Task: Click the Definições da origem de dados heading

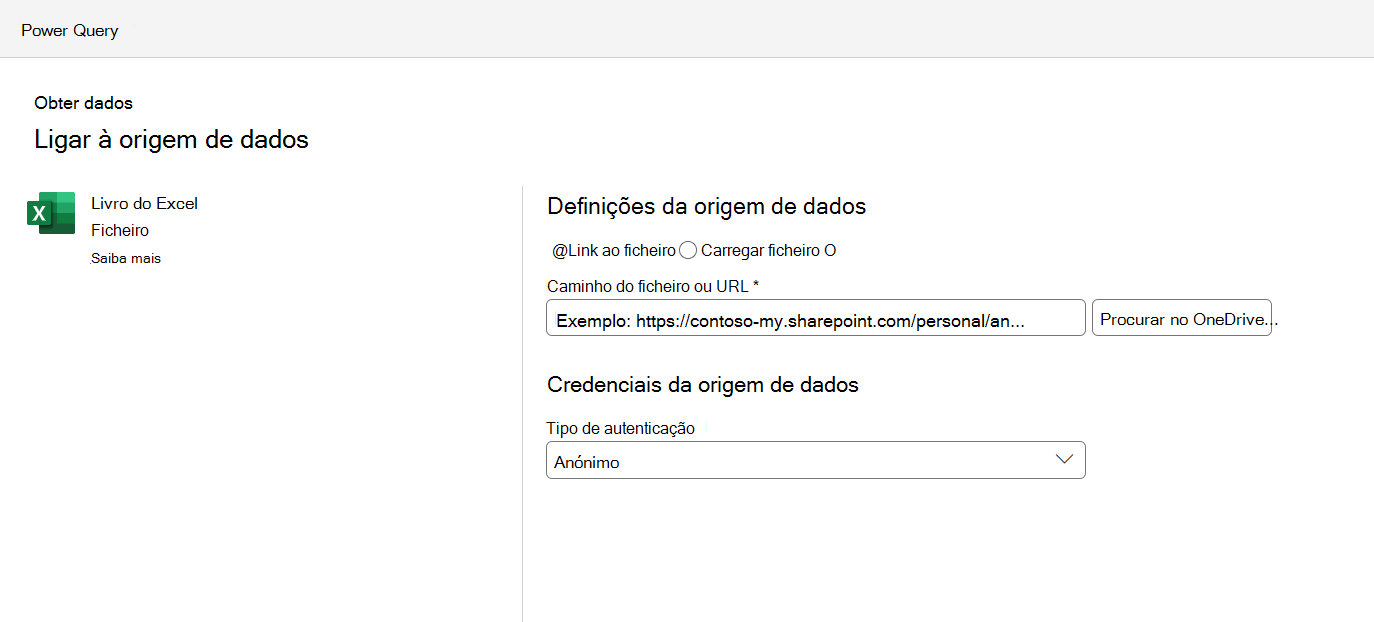Action: (x=706, y=207)
